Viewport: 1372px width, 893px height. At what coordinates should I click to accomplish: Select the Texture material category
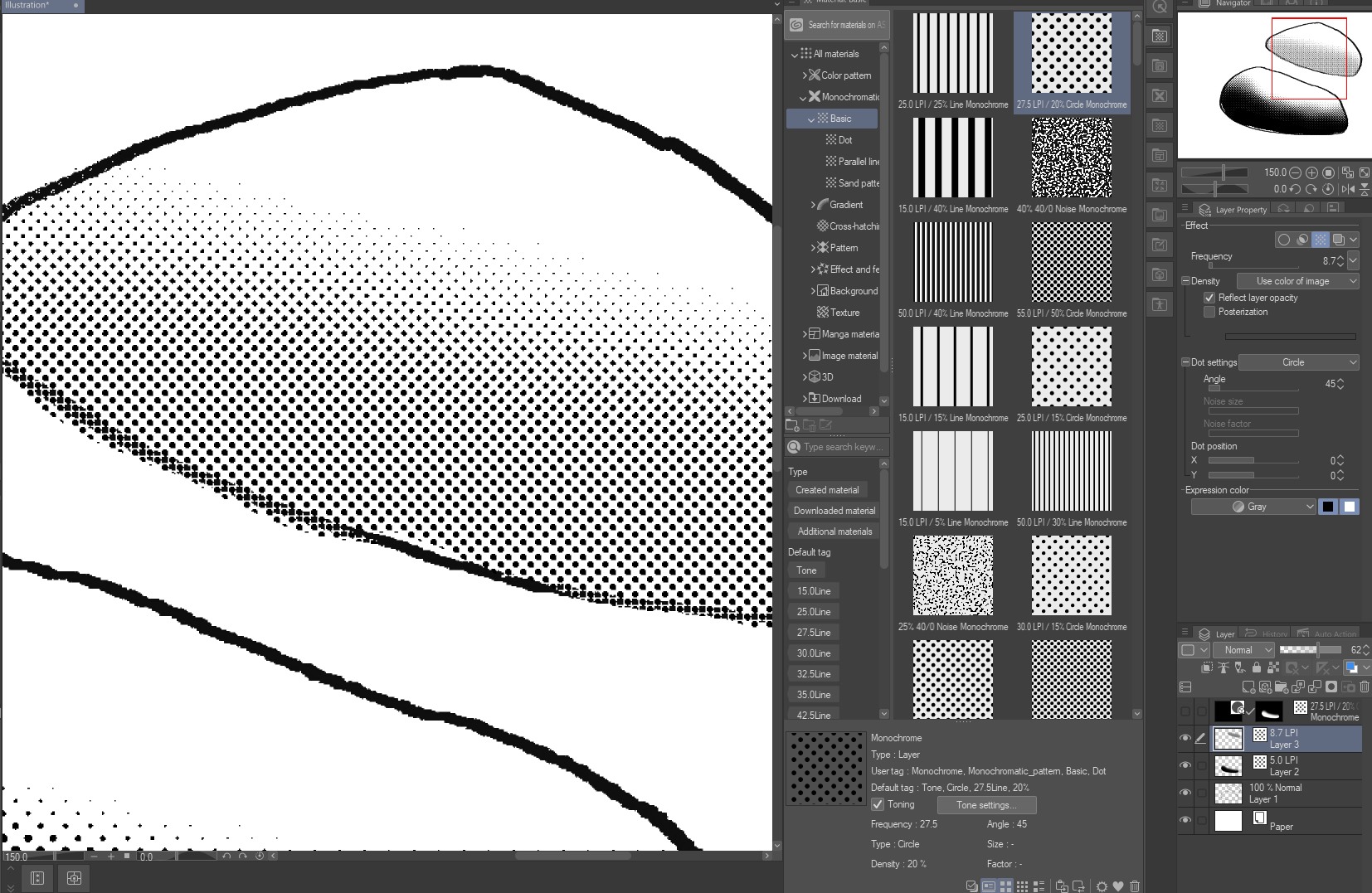(x=838, y=313)
